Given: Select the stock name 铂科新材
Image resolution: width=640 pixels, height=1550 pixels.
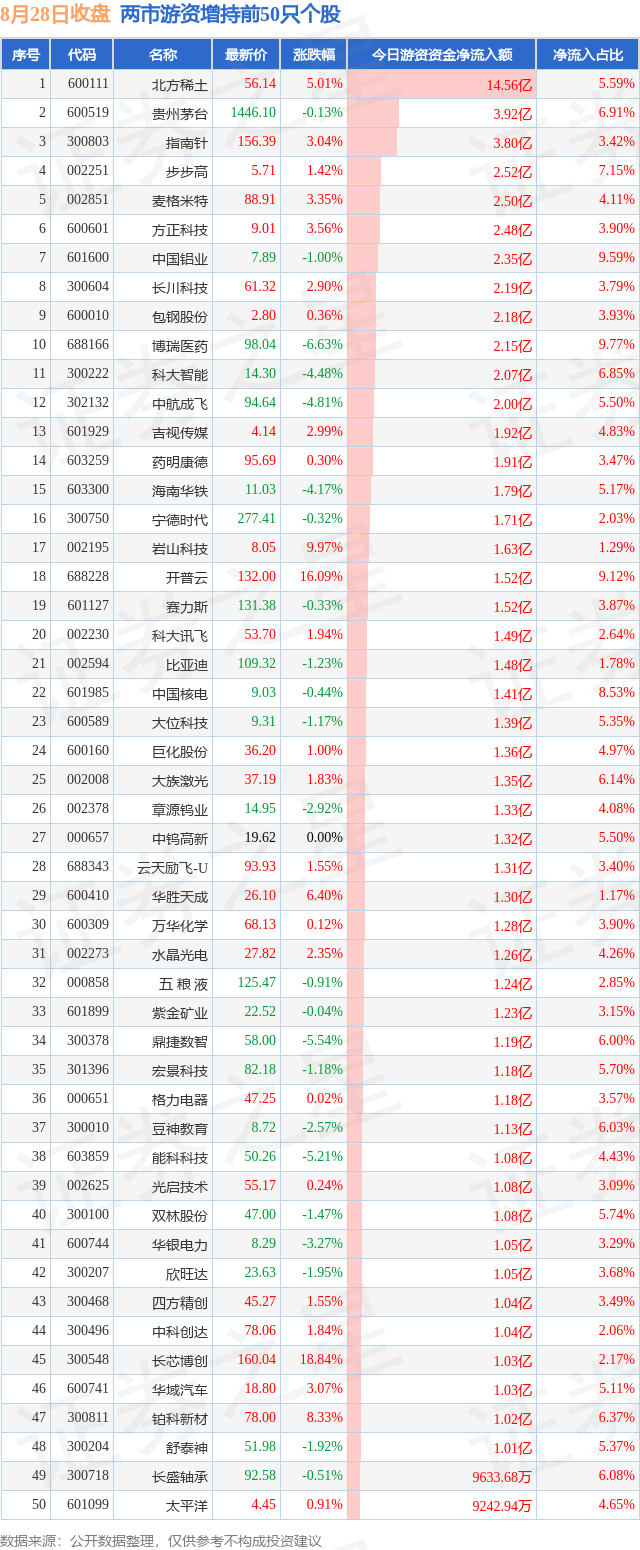Looking at the screenshot, I should tap(180, 1419).
